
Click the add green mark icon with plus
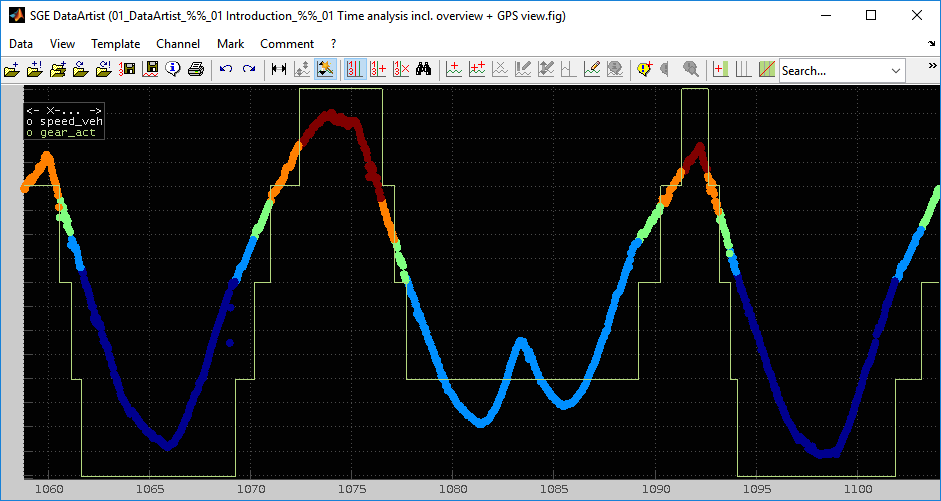click(x=721, y=69)
